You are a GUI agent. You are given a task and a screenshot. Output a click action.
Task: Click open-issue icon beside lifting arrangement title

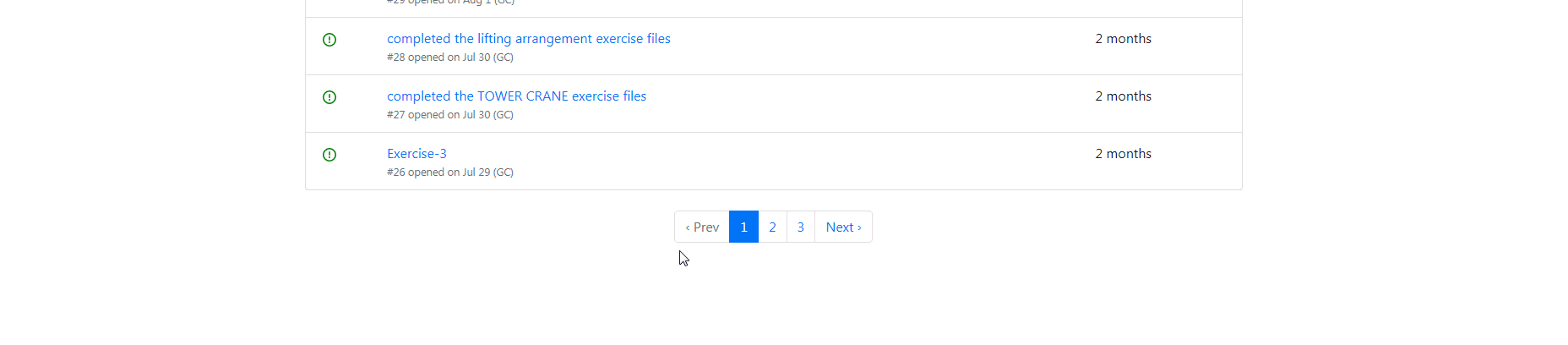pyautogui.click(x=329, y=40)
